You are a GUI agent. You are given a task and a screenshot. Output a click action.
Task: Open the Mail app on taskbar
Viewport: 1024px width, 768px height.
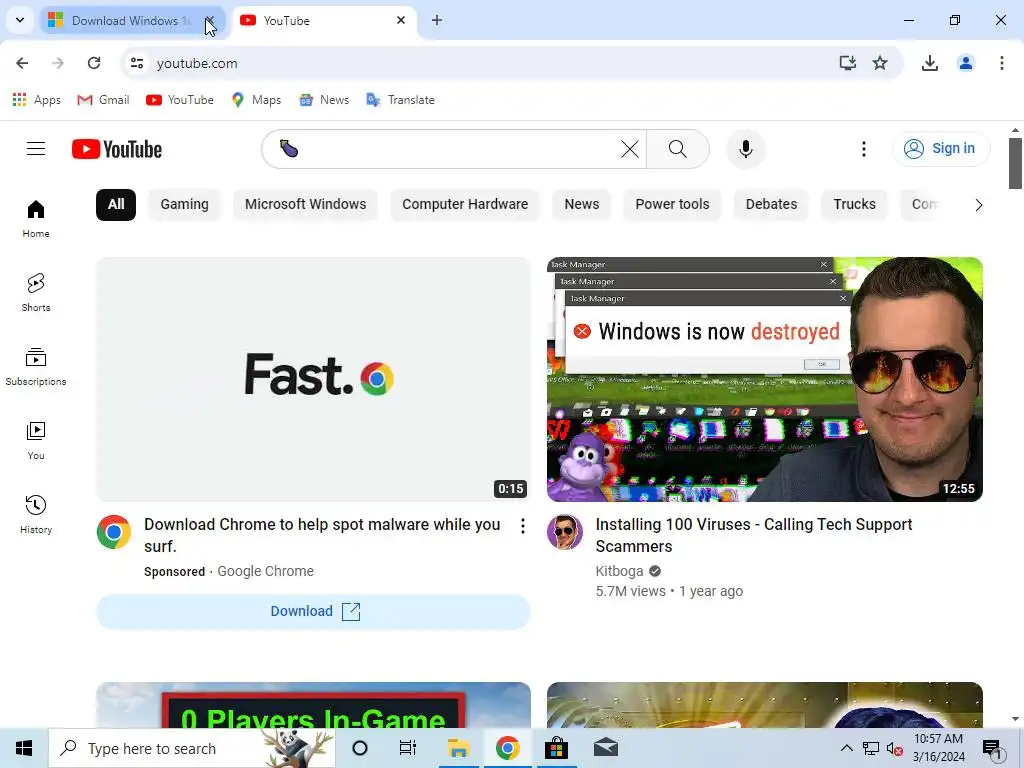coord(605,748)
